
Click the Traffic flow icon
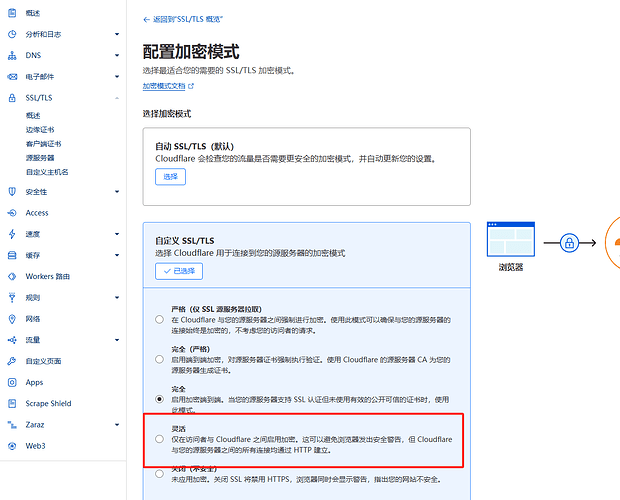coord(12,340)
